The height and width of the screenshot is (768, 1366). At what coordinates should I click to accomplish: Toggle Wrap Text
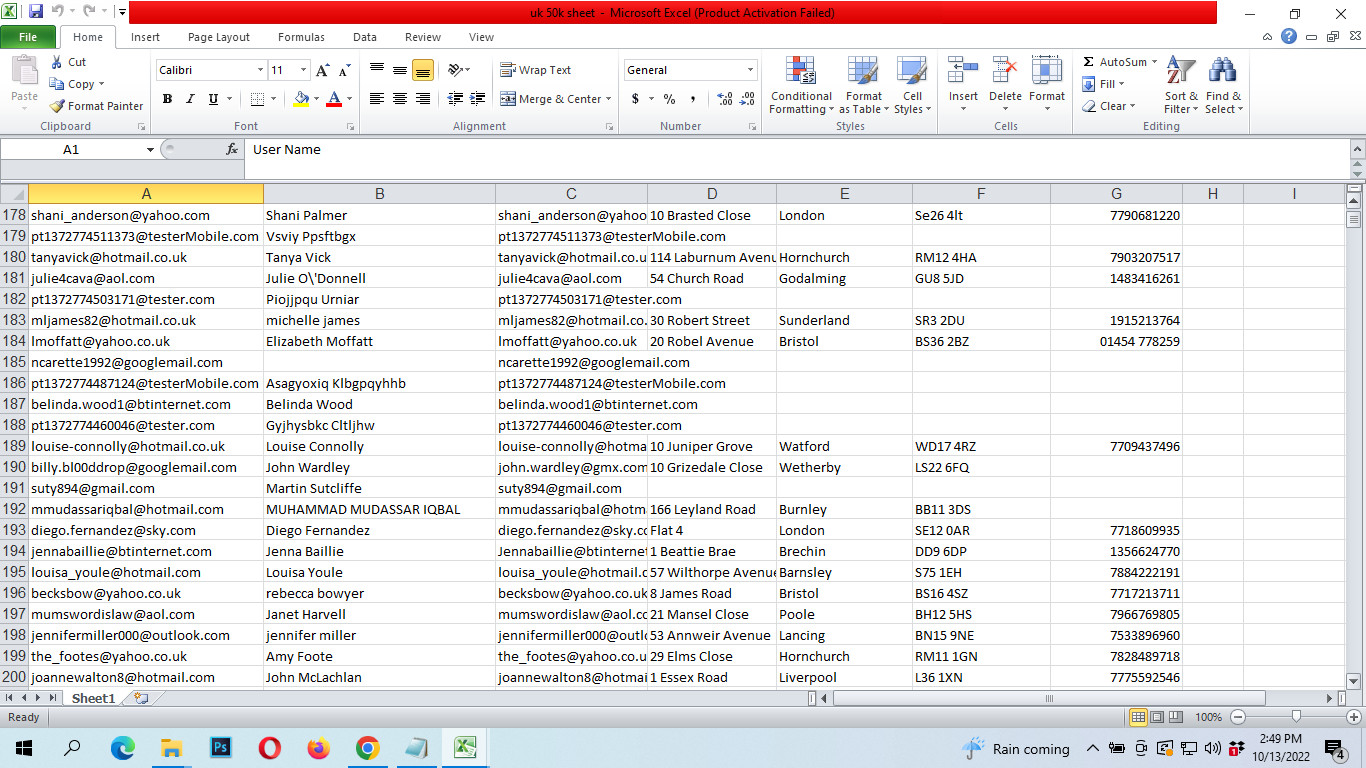click(x=536, y=70)
